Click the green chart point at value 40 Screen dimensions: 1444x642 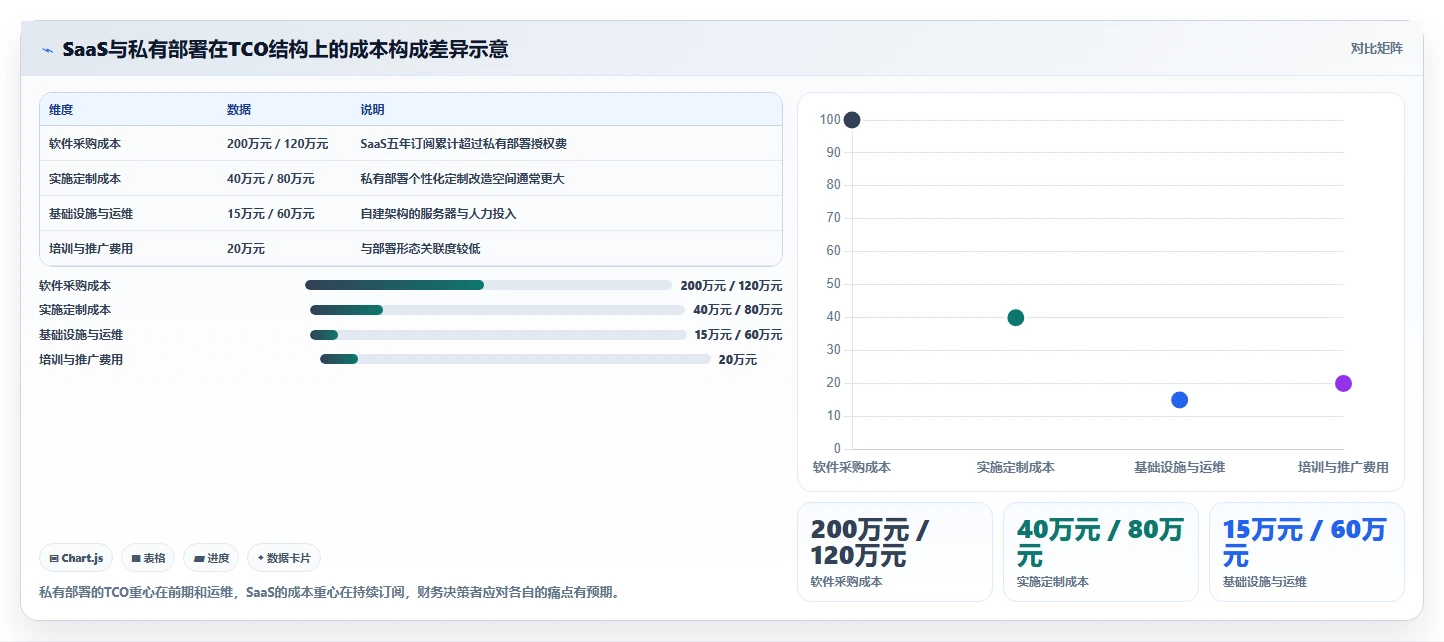(x=1016, y=318)
